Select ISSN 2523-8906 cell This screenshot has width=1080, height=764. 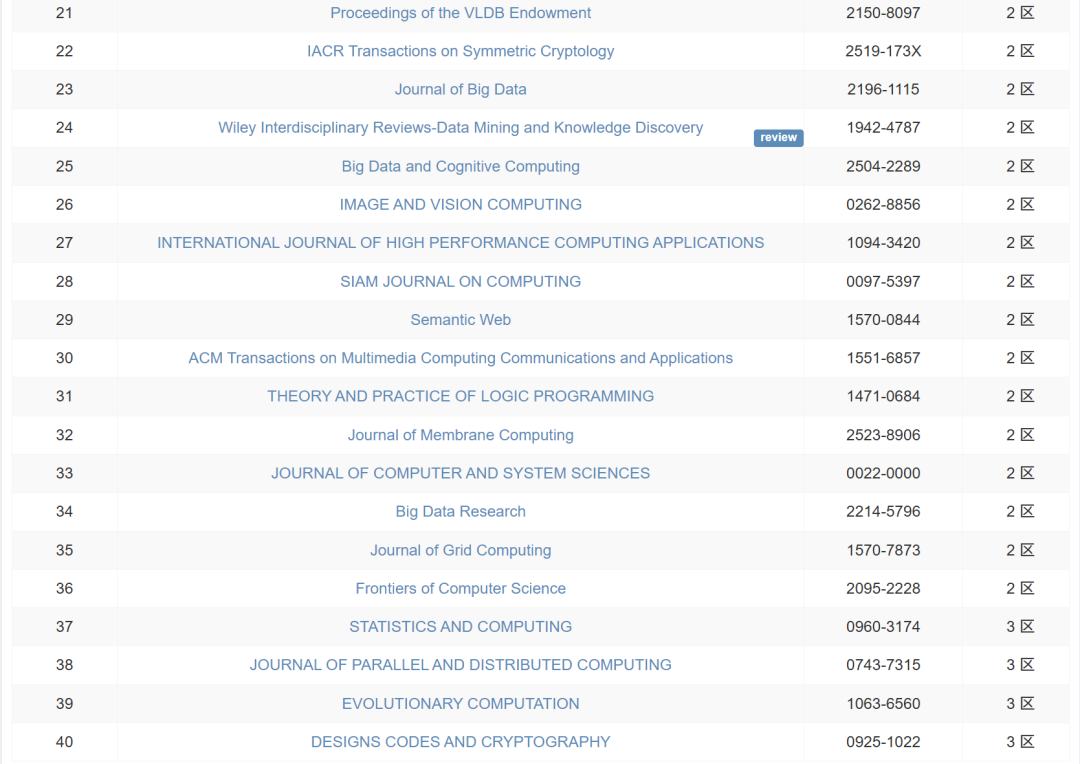(883, 435)
